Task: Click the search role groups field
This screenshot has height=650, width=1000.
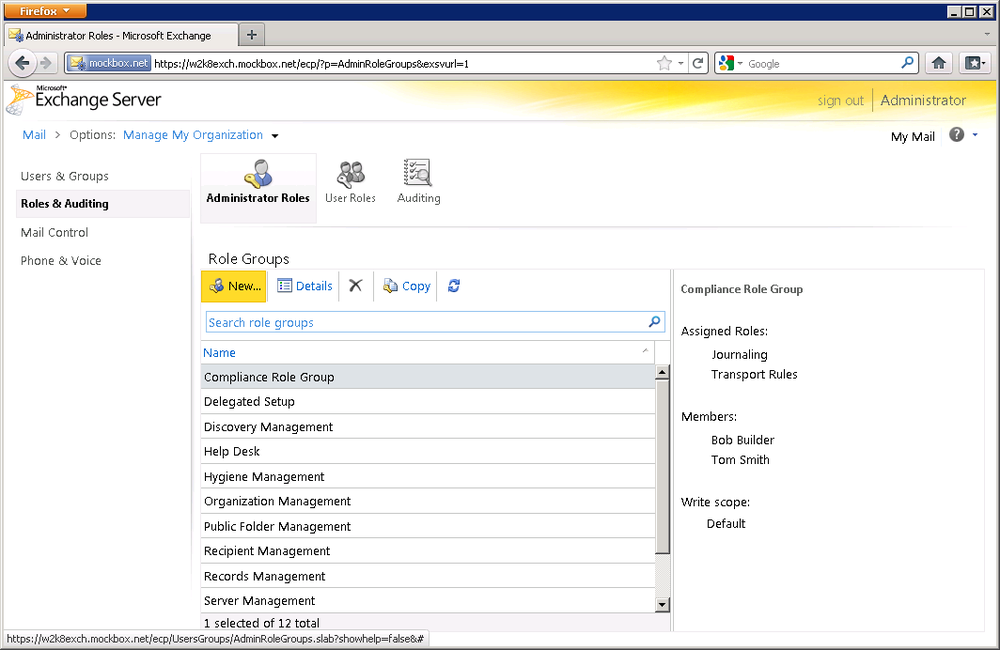Action: coord(426,322)
